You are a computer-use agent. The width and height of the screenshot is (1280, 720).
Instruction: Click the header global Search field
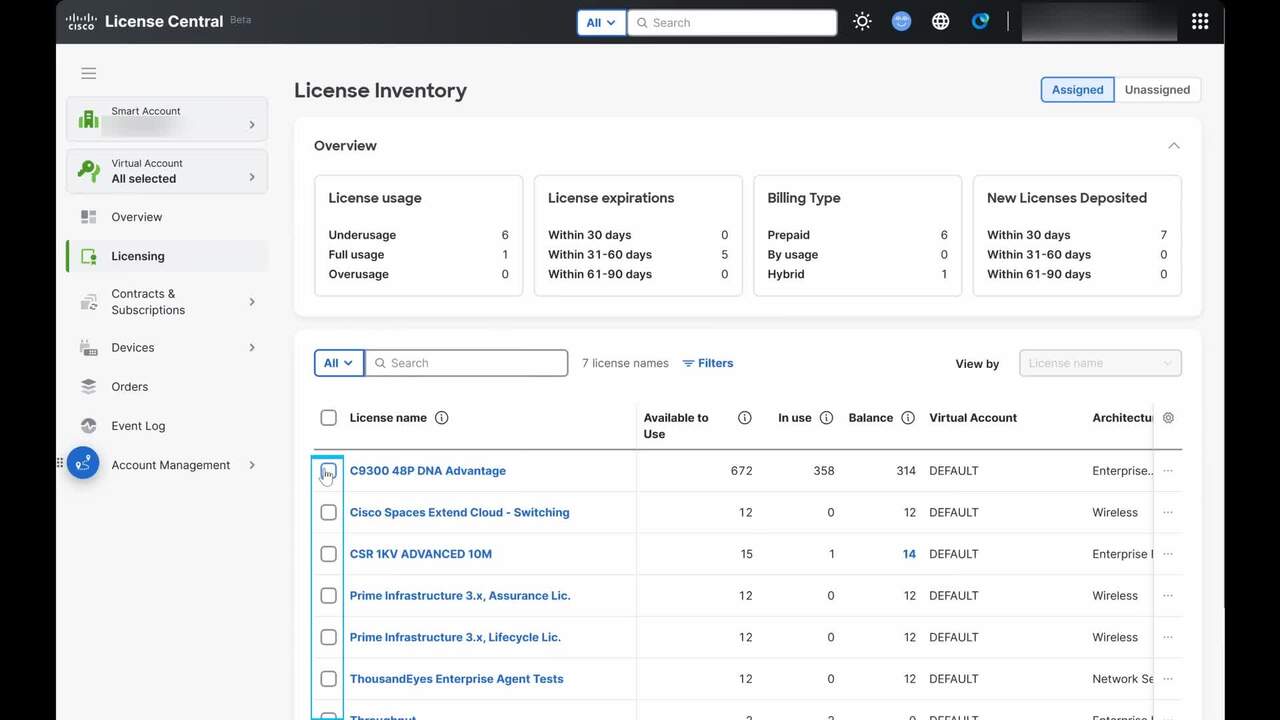(x=732, y=22)
